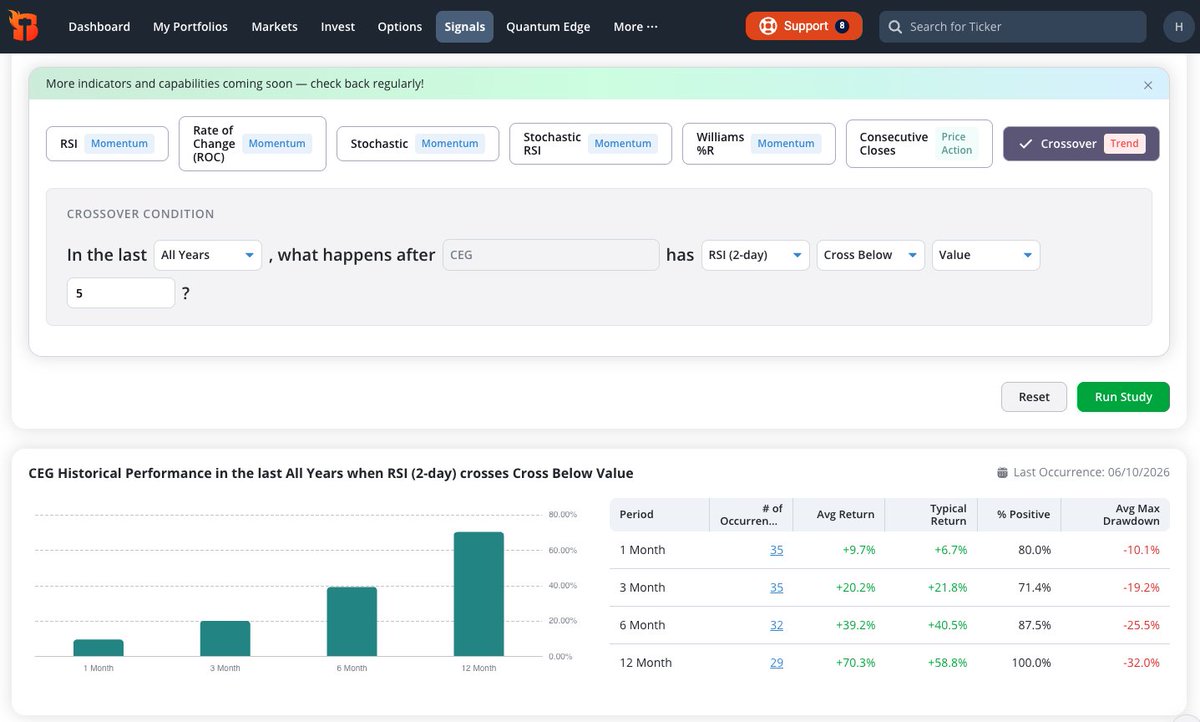Click the calendar icon near Last Occurrence

[1003, 473]
